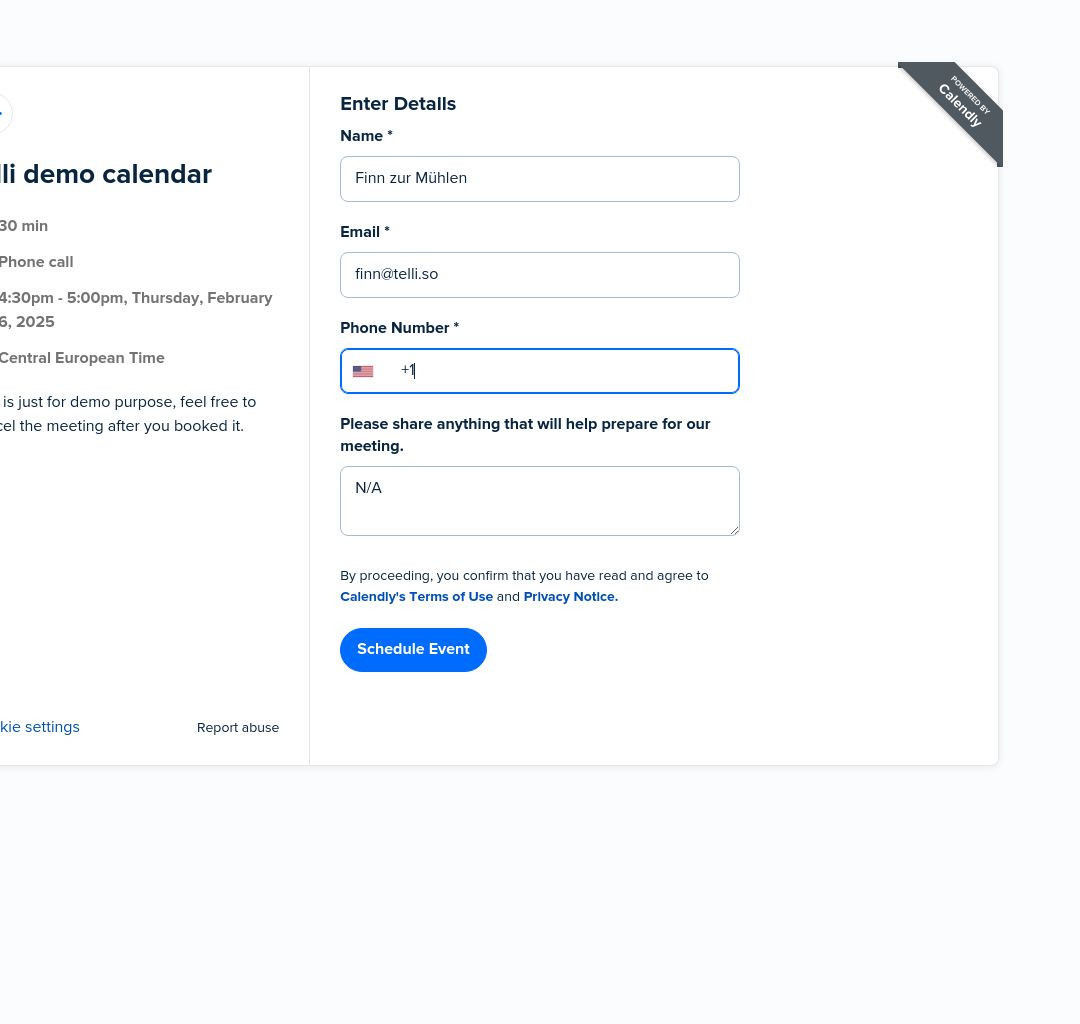This screenshot has width=1080, height=1024.
Task: Open Calendly's Terms of Use link
Action: tap(417, 596)
